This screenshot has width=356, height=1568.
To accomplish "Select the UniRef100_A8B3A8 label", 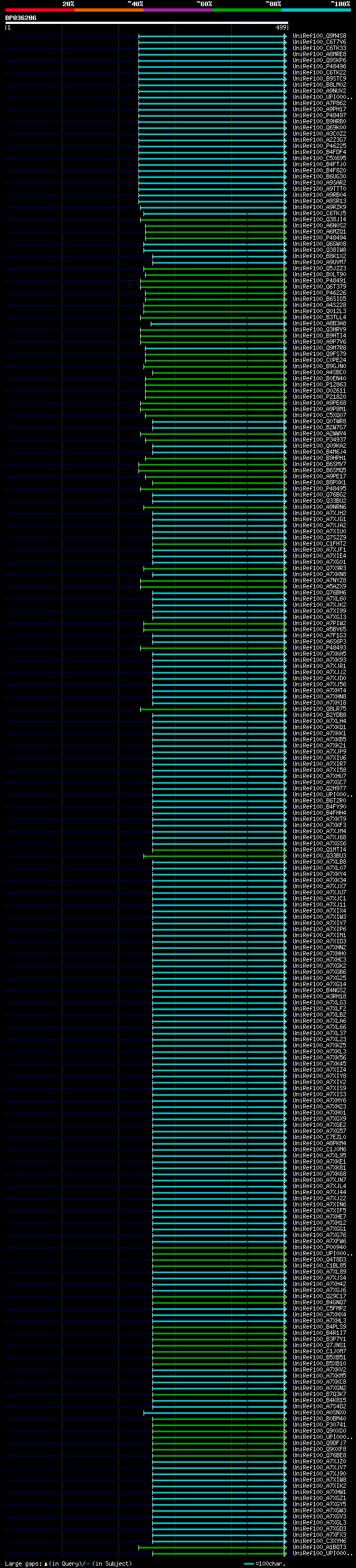I will click(319, 323).
